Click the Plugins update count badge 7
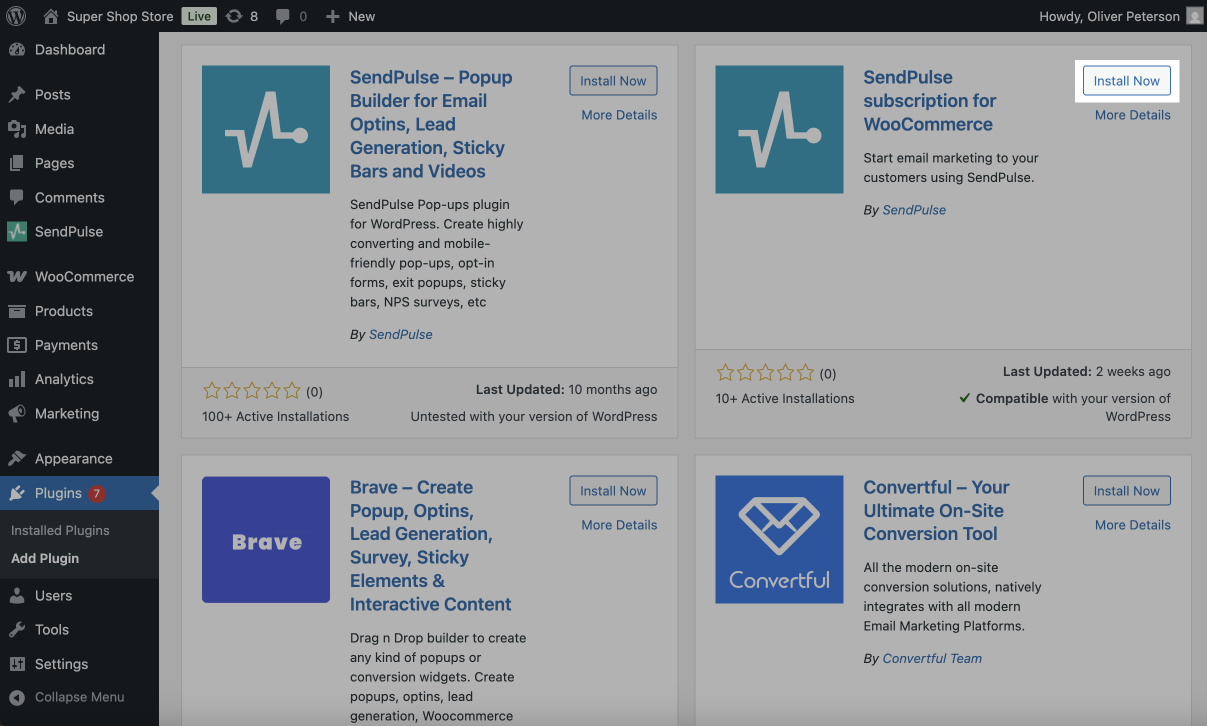Screen dimensions: 1207x726 97,493
